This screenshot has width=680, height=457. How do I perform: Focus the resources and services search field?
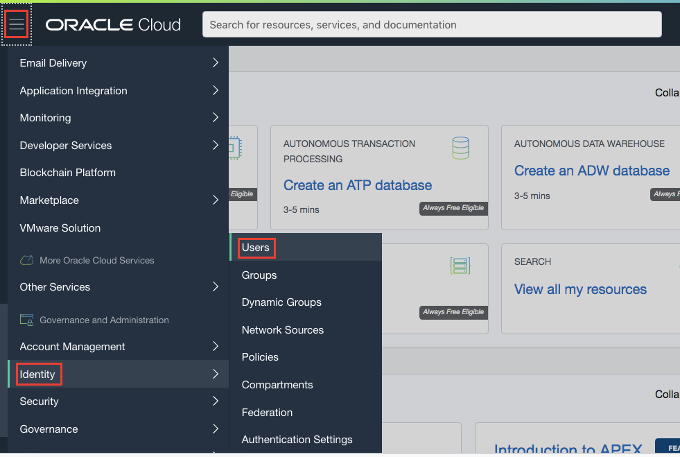432,25
